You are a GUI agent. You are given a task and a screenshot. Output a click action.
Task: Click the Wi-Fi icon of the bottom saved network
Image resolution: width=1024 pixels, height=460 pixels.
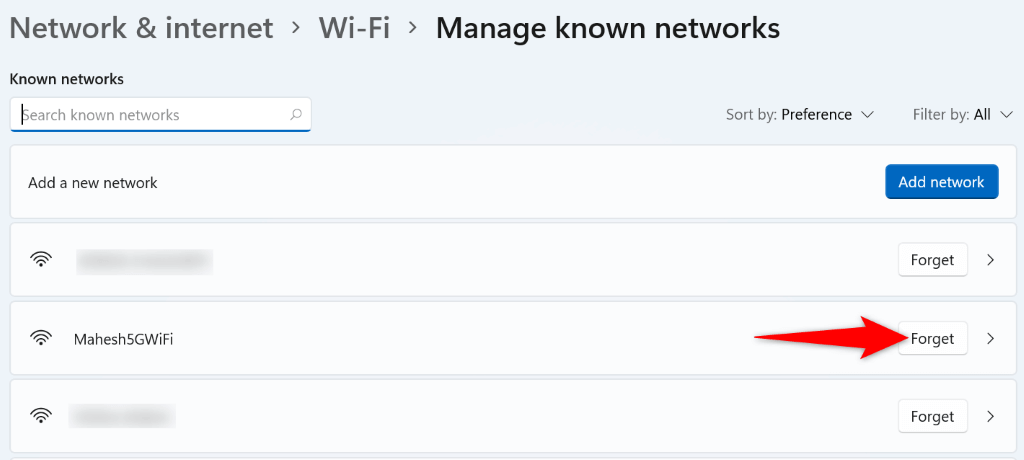[41, 416]
